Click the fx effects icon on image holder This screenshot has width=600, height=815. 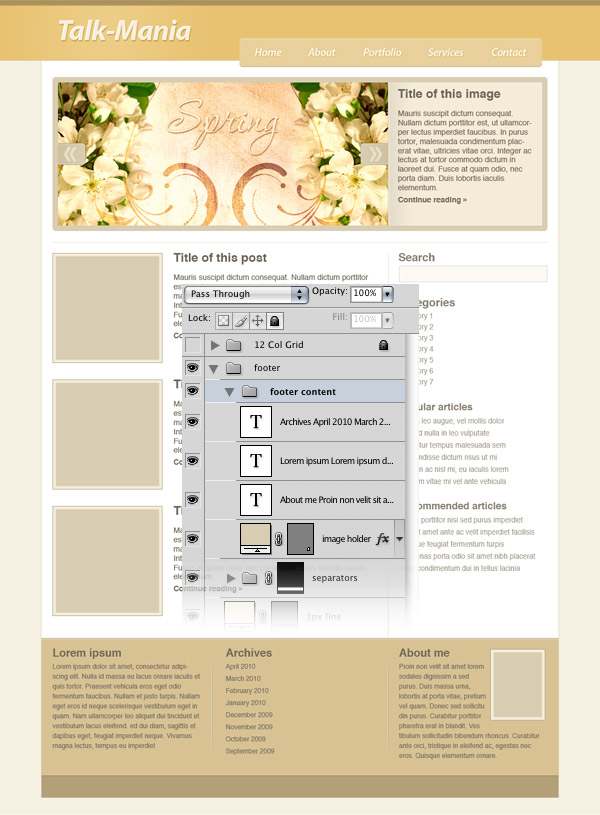pos(383,538)
